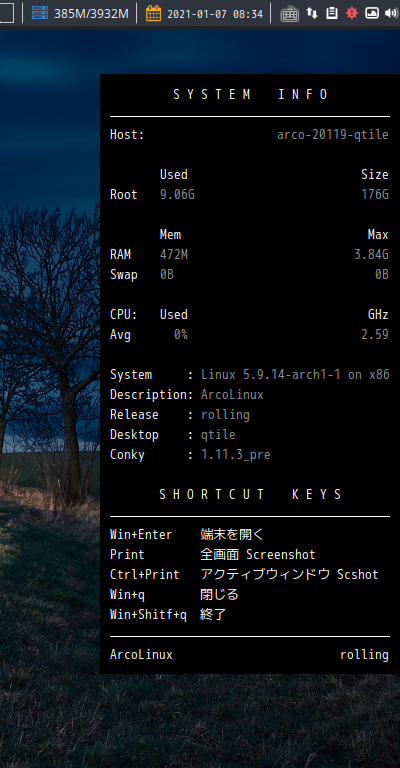
Task: Click the SYSTEM INFO heading
Action: coord(251,95)
